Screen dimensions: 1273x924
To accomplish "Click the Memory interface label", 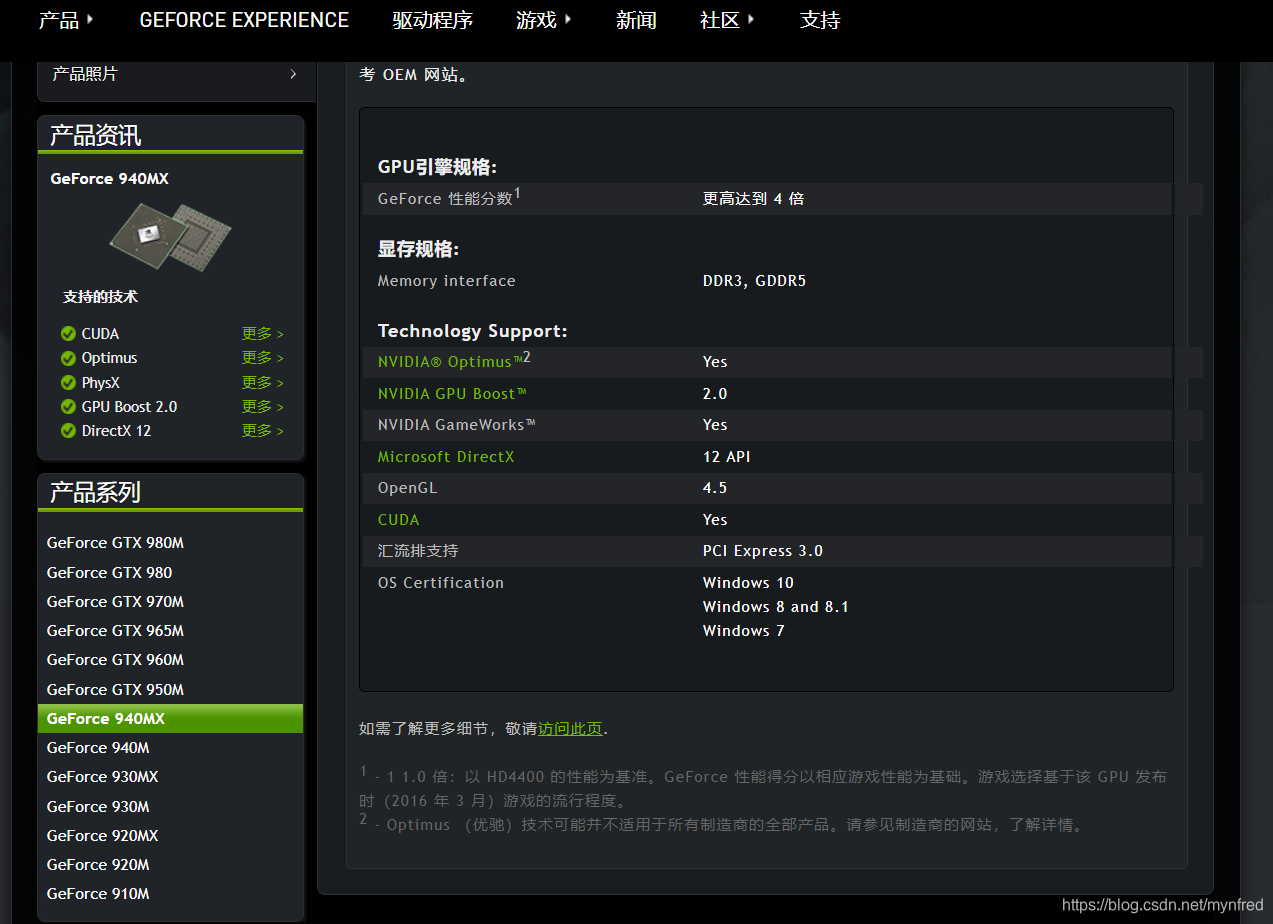I will click(447, 281).
